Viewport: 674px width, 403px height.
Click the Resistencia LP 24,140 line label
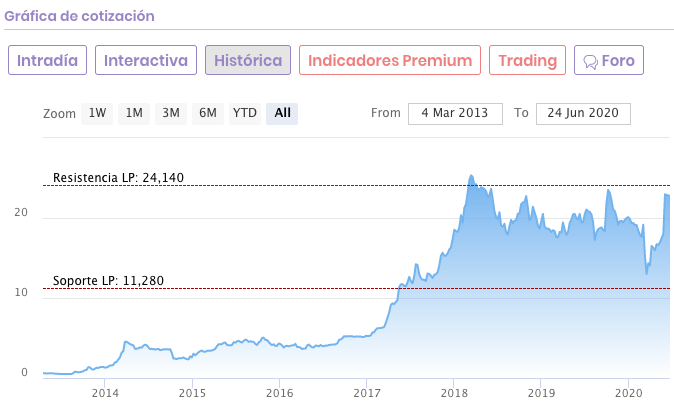[x=118, y=178]
